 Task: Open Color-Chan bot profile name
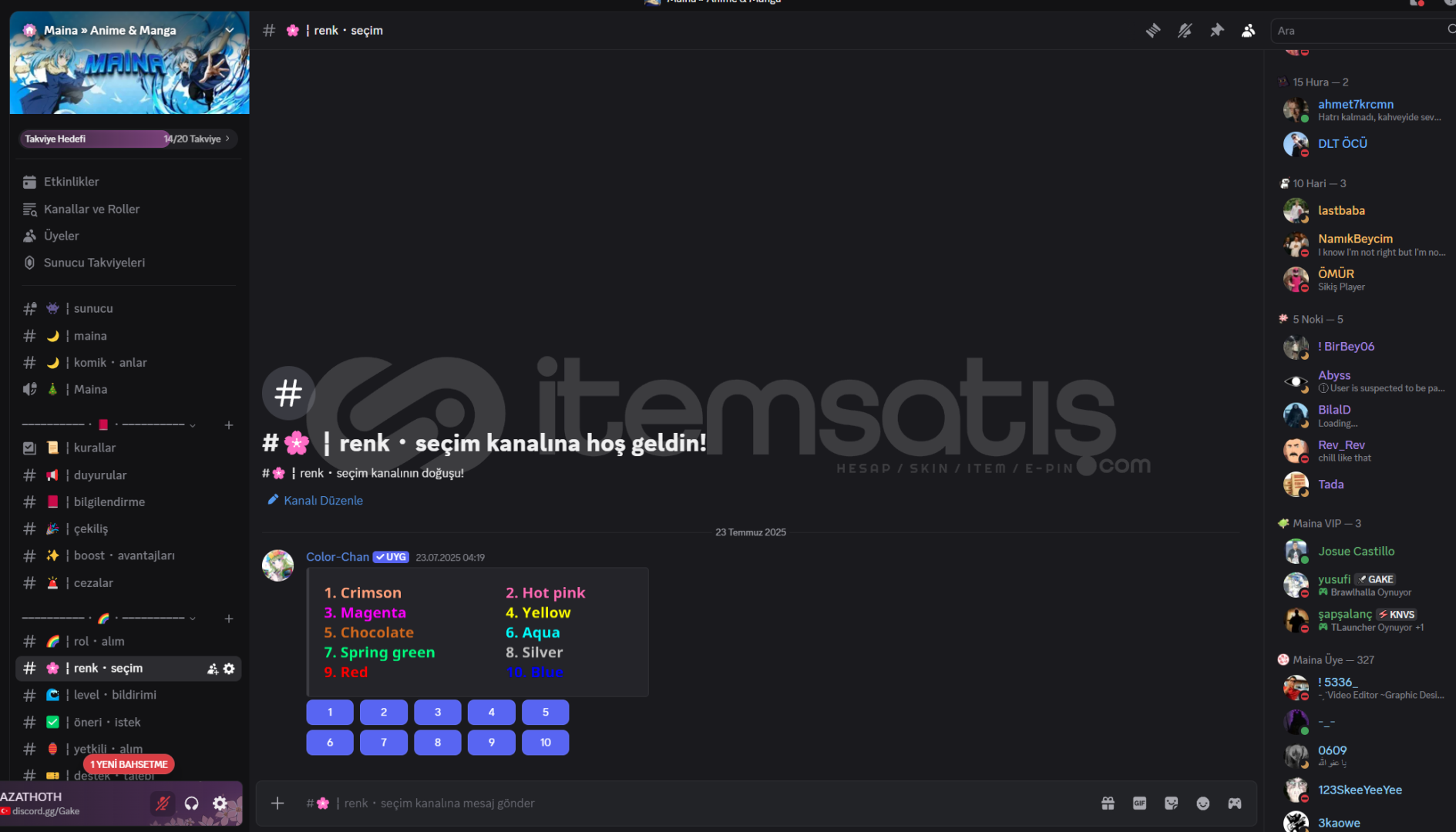tap(338, 557)
